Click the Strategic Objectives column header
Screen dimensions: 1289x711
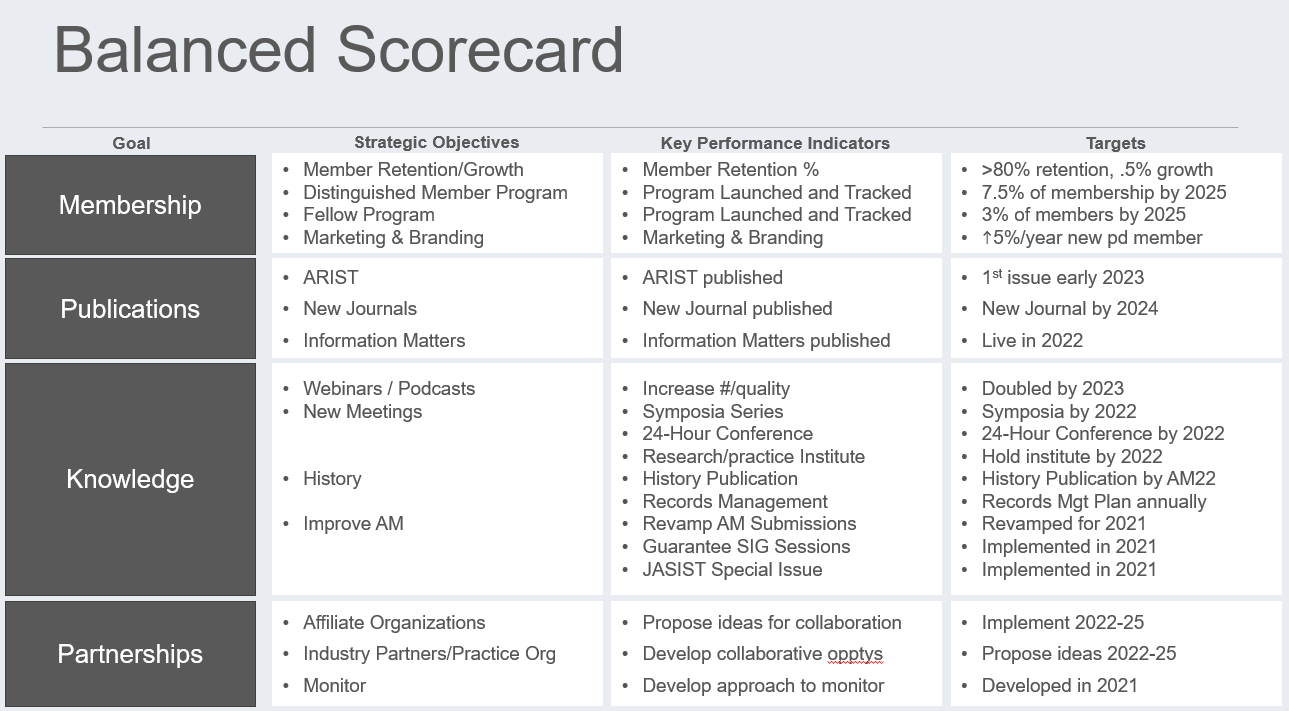[437, 142]
